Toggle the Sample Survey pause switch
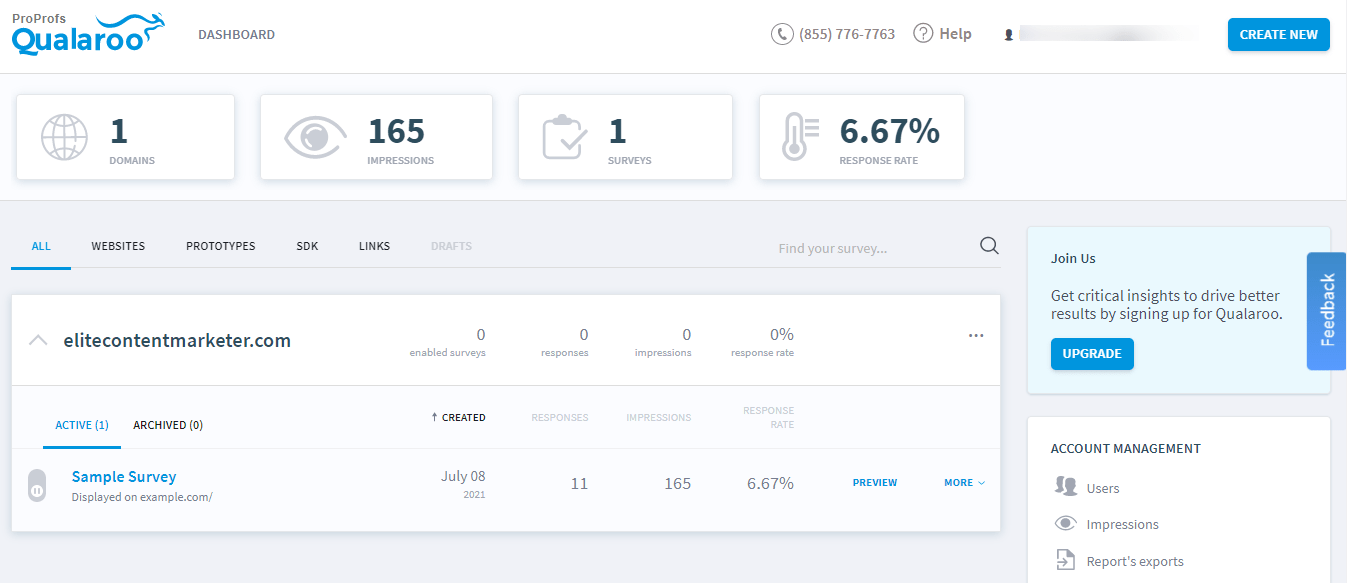The width and height of the screenshot is (1347, 583). tap(37, 485)
